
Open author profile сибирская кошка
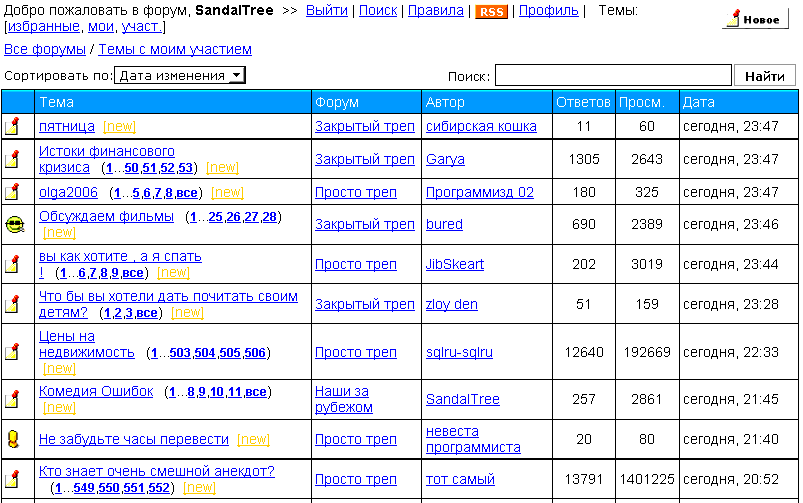(481, 127)
